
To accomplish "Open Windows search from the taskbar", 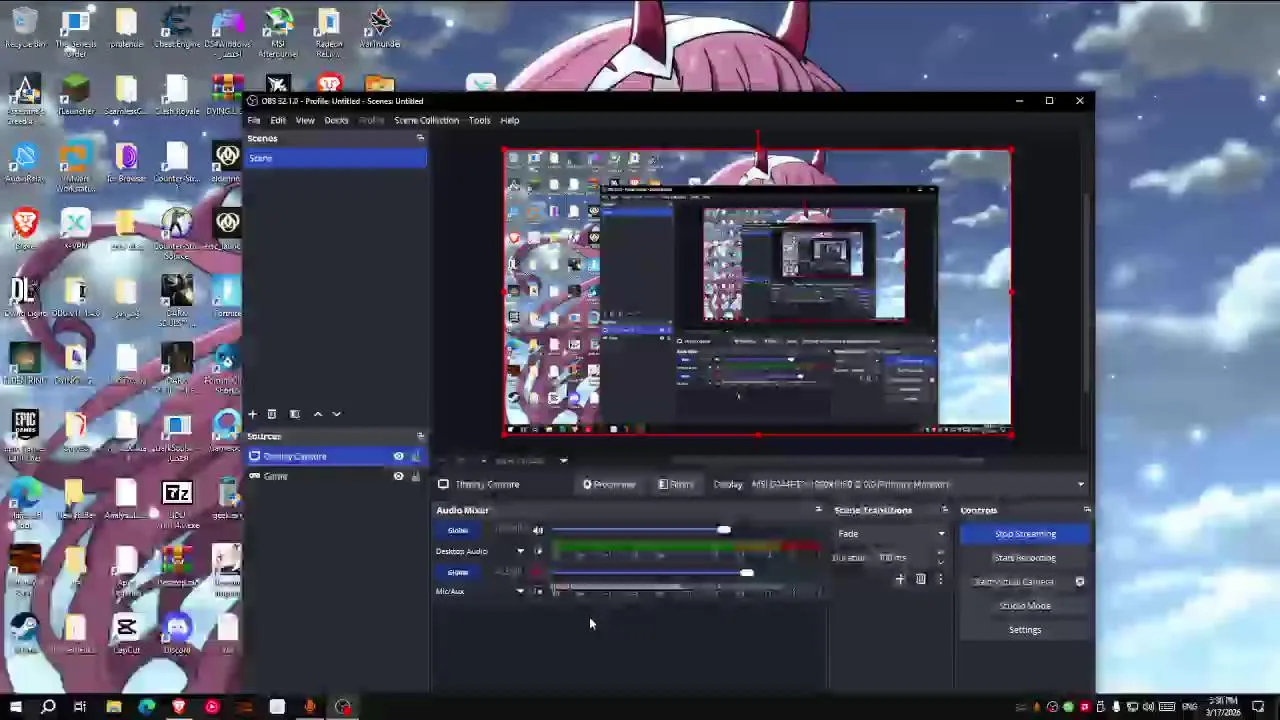I will (48, 707).
